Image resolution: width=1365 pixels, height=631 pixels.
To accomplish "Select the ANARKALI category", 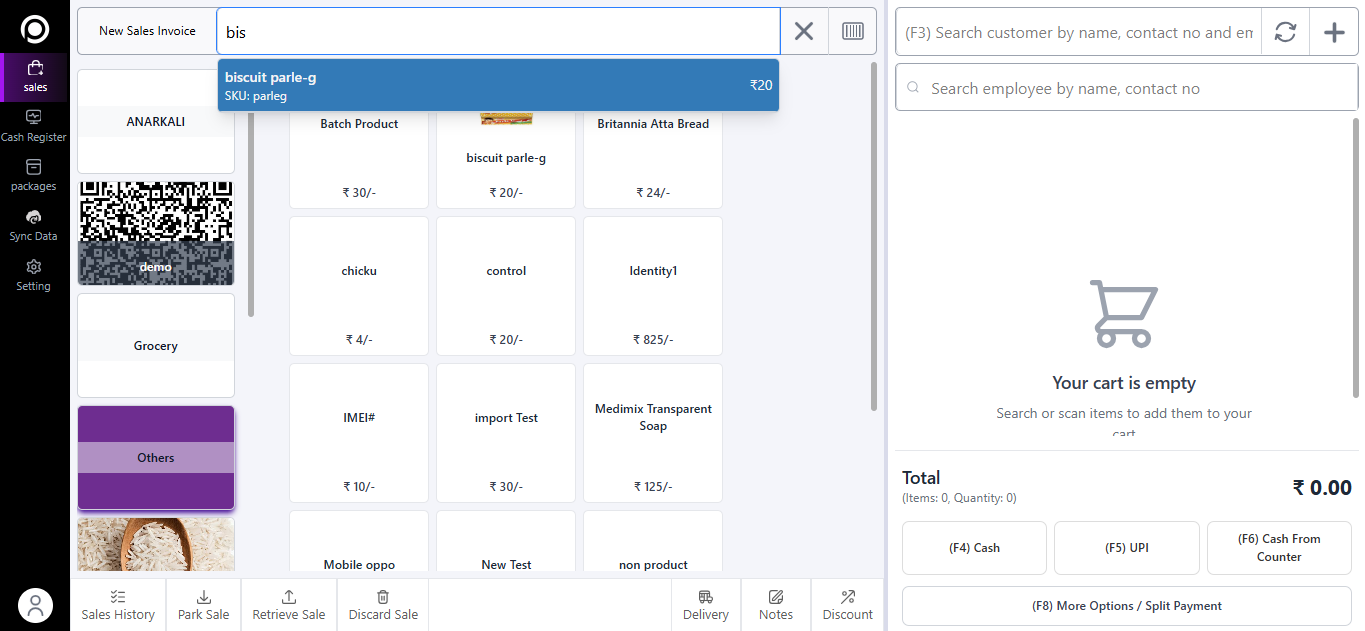I will coord(156,121).
